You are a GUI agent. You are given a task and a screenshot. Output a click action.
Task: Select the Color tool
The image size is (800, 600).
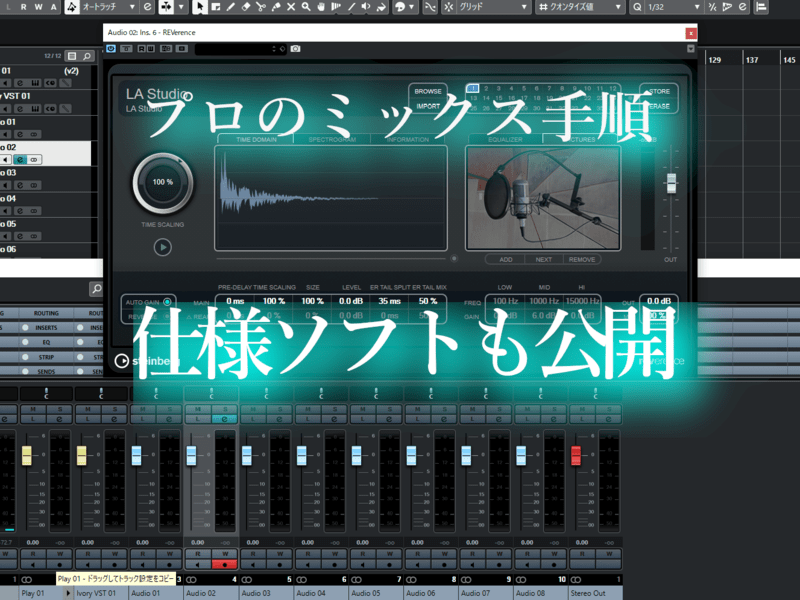tap(382, 7)
